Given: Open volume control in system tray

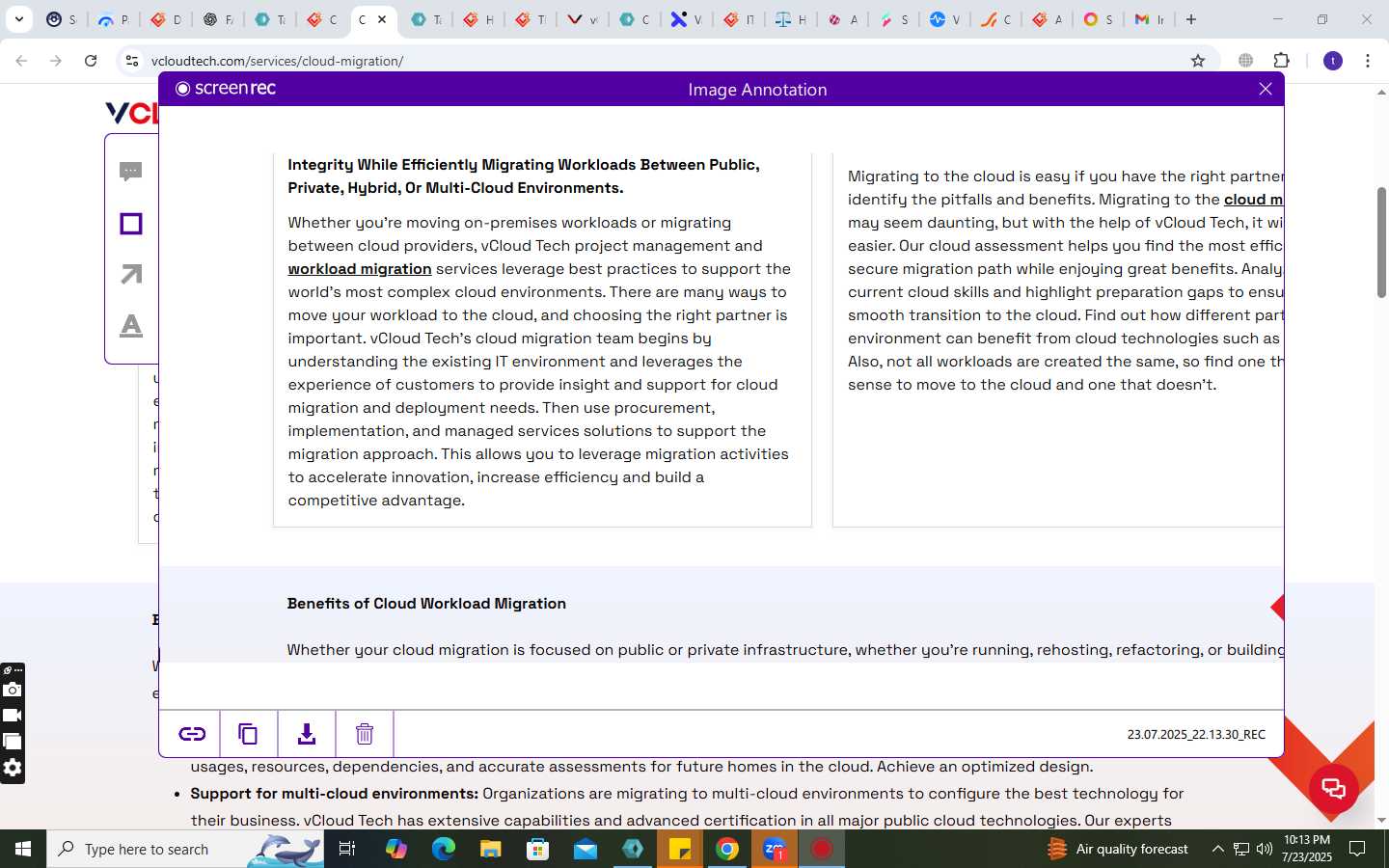Looking at the screenshot, I should (x=1264, y=849).
